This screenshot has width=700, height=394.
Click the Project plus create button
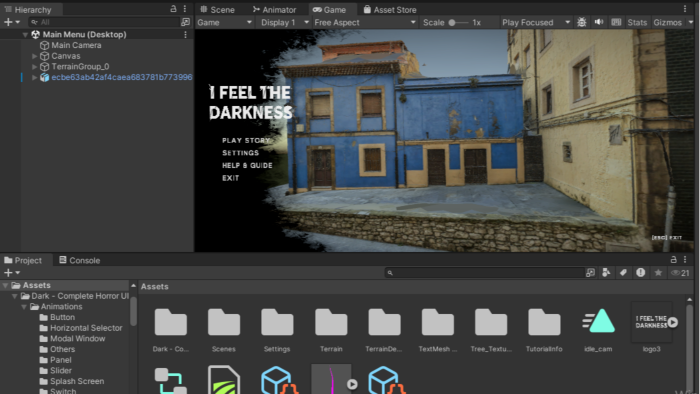click(8, 272)
